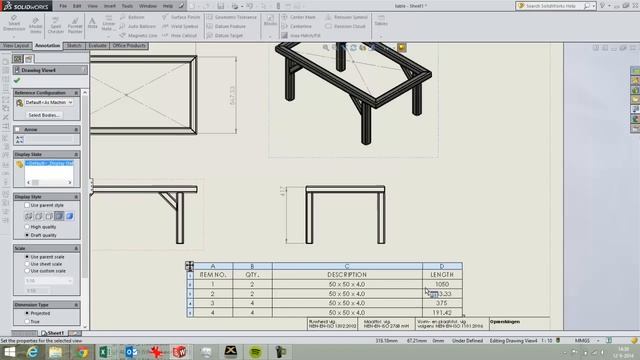The image size is (640, 360).
Task: Add a Magnetic Line
Action: 139,36
